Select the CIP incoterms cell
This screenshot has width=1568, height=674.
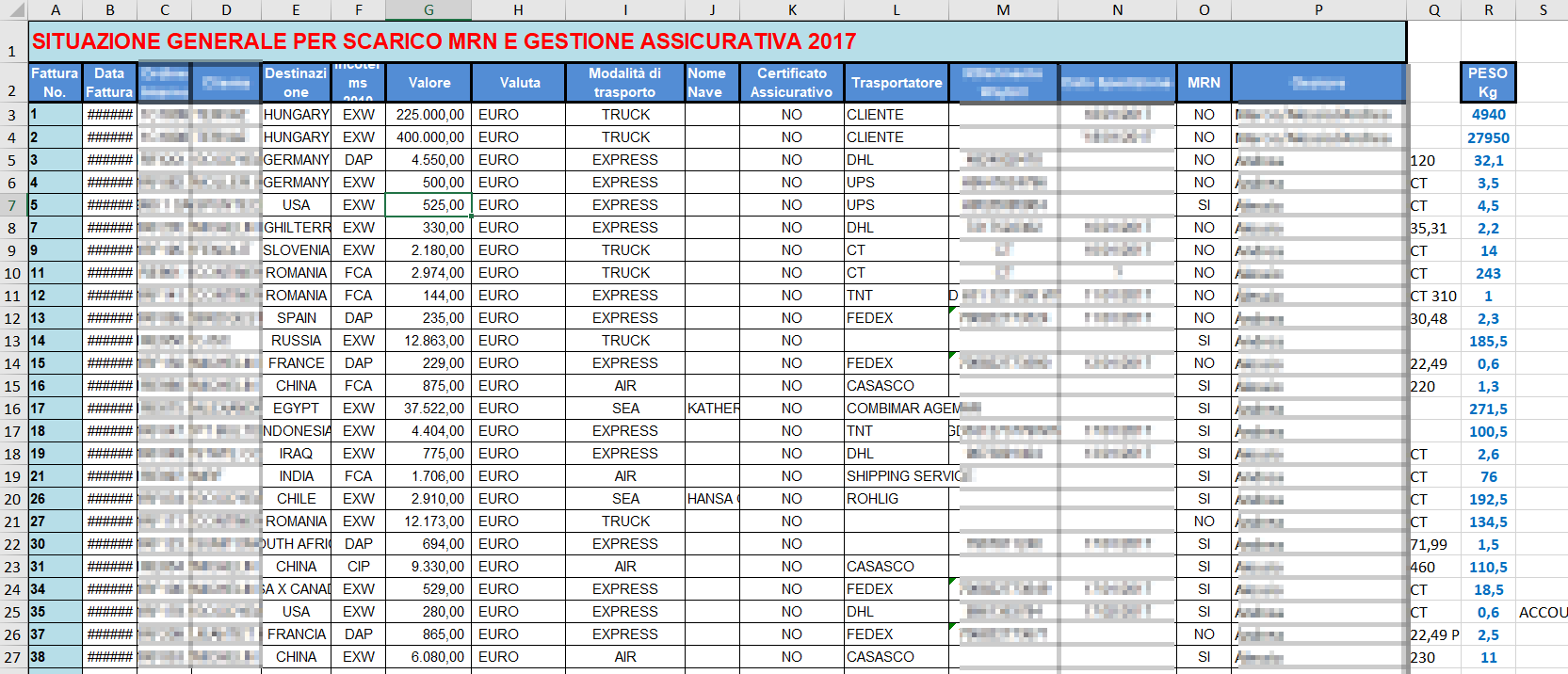click(358, 567)
